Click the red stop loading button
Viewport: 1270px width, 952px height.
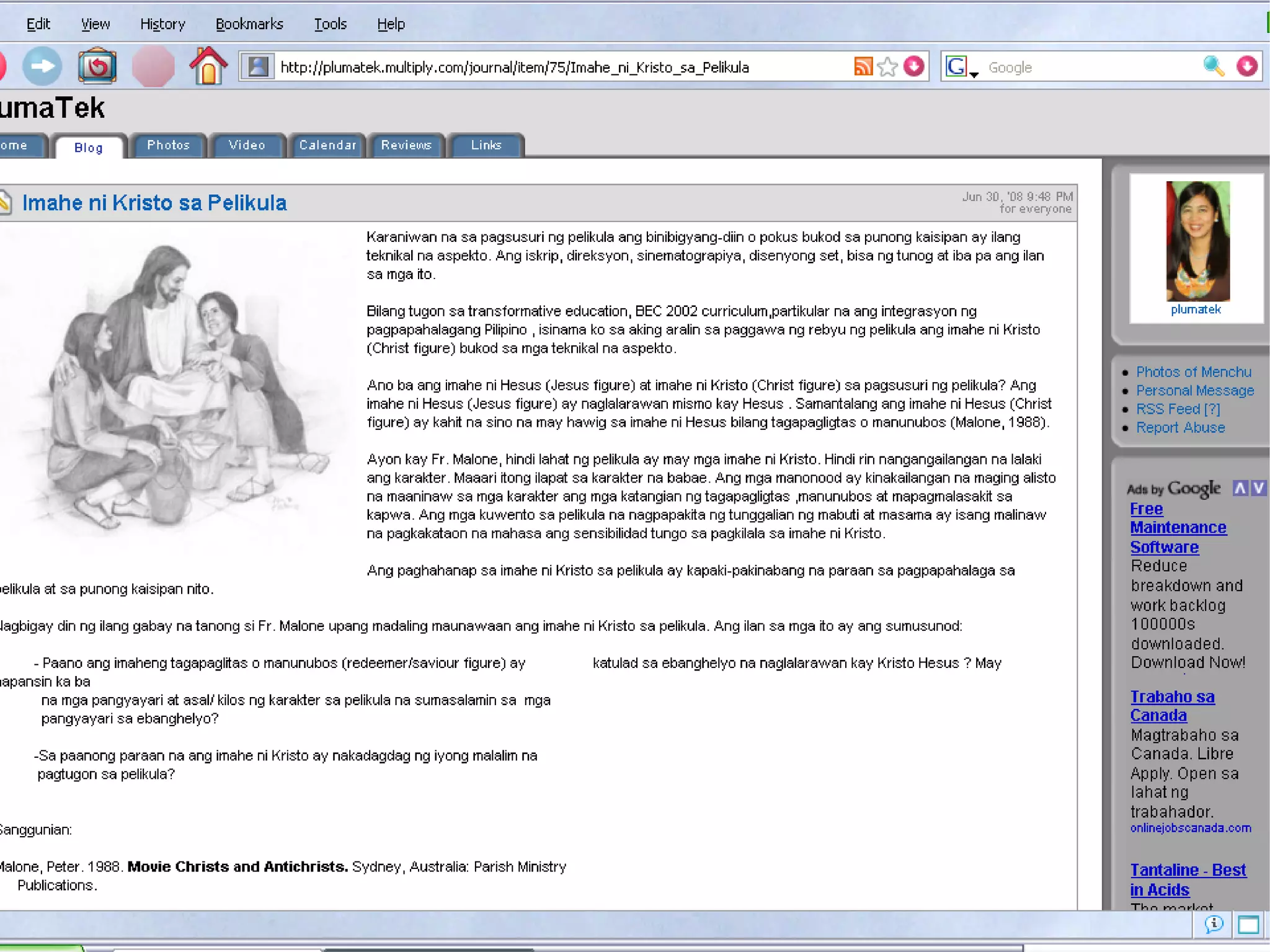click(x=153, y=66)
